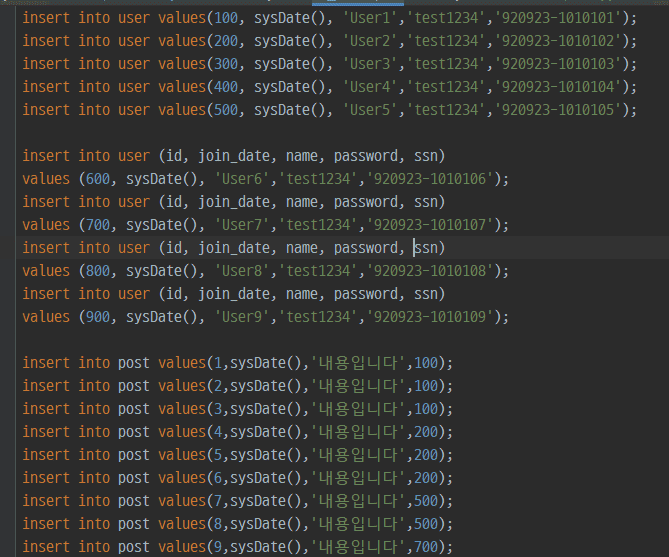Click the post id 9 after values(
This screenshot has height=557, width=669.
click(218, 548)
